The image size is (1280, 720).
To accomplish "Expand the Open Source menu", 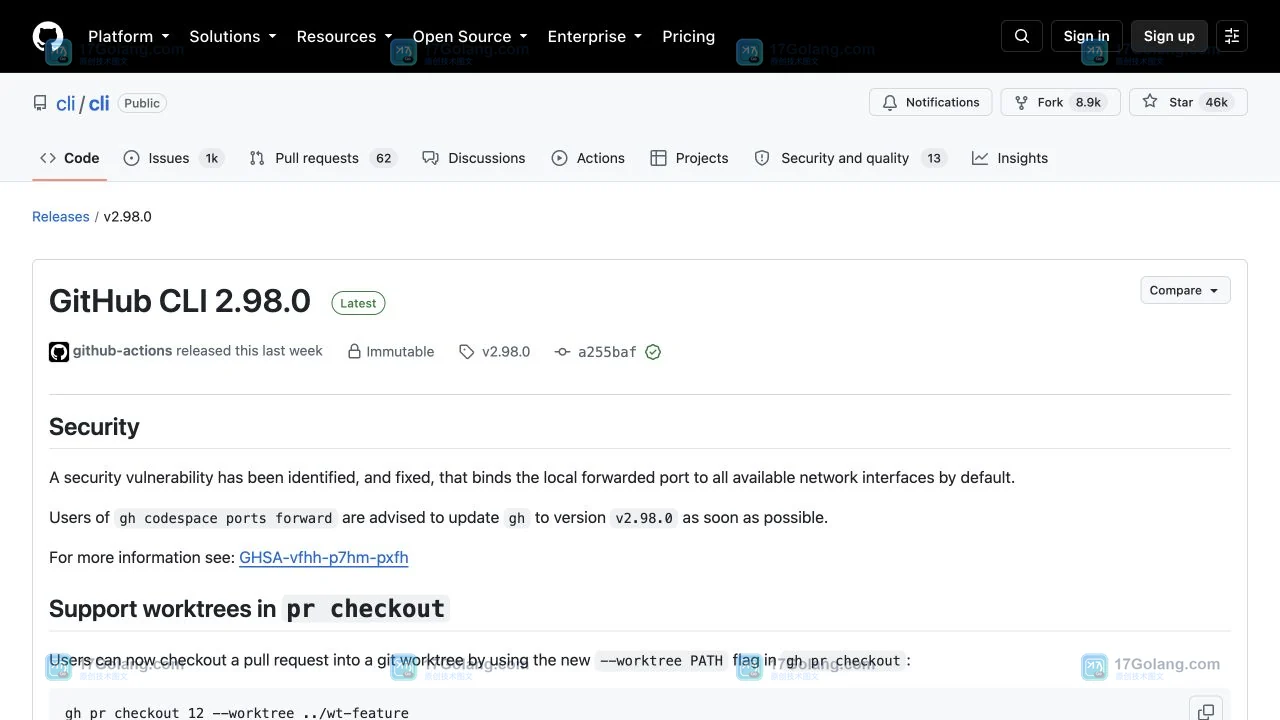I will point(470,36).
